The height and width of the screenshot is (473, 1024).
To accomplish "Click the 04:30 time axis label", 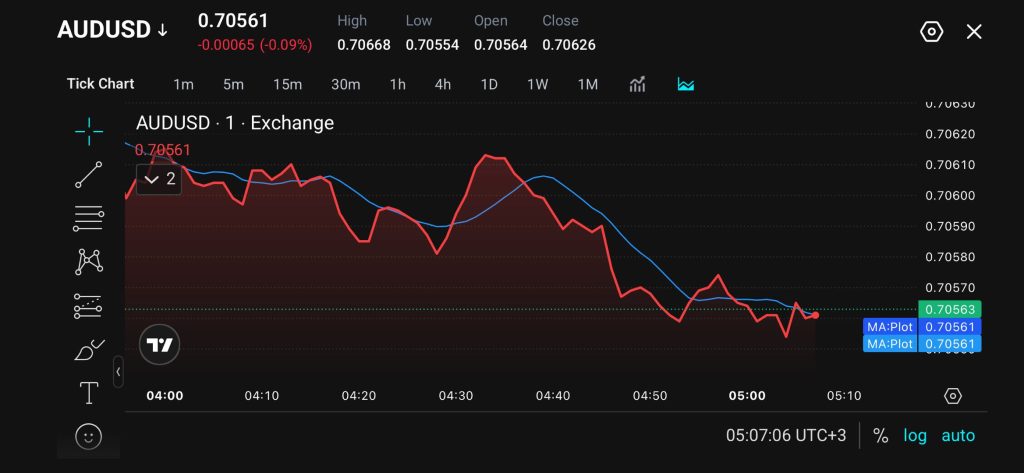I will (x=456, y=396).
